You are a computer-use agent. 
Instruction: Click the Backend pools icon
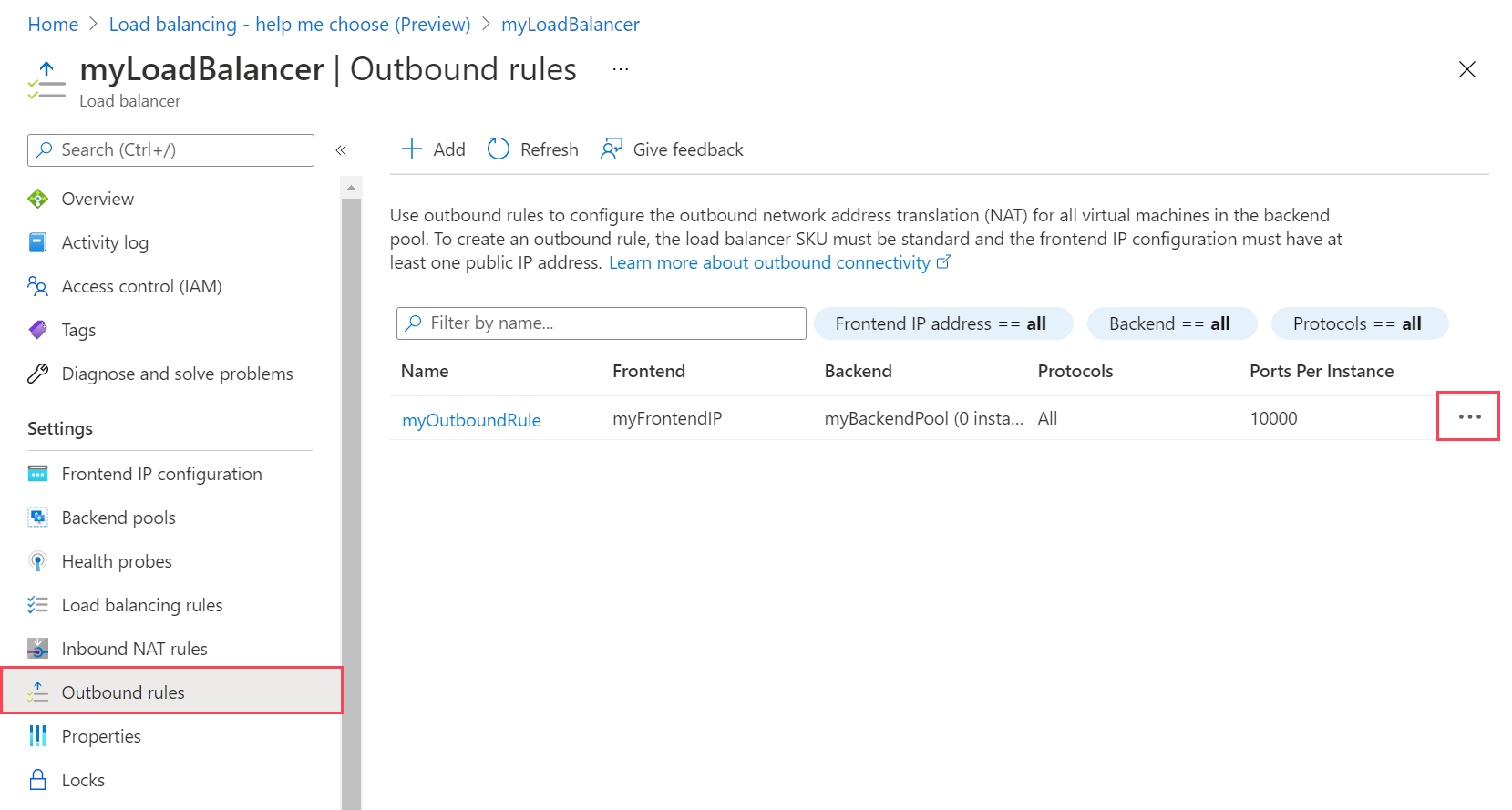[37, 518]
